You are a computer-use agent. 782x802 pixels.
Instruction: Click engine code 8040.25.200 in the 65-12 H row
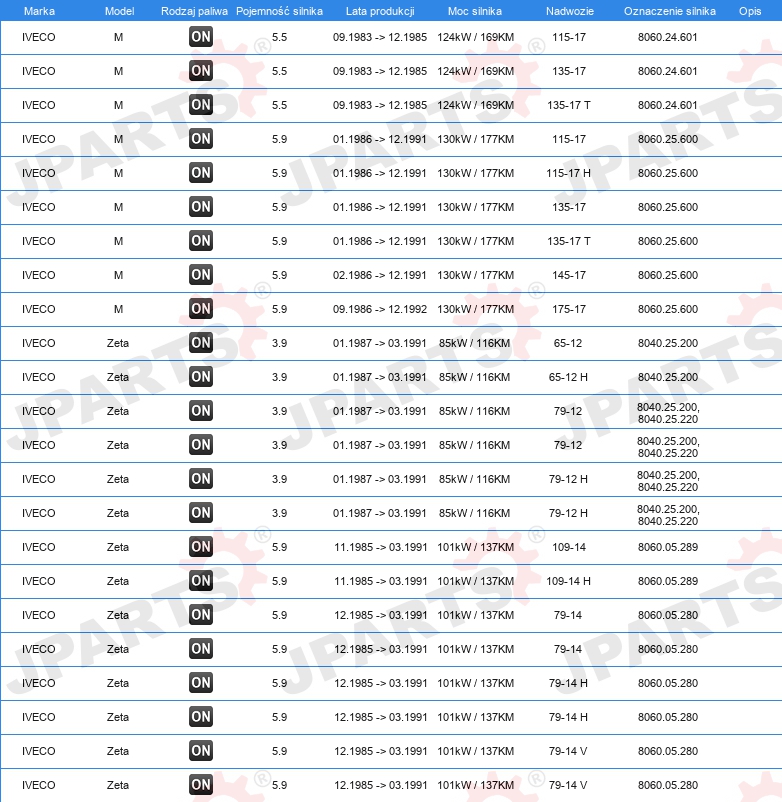667,377
